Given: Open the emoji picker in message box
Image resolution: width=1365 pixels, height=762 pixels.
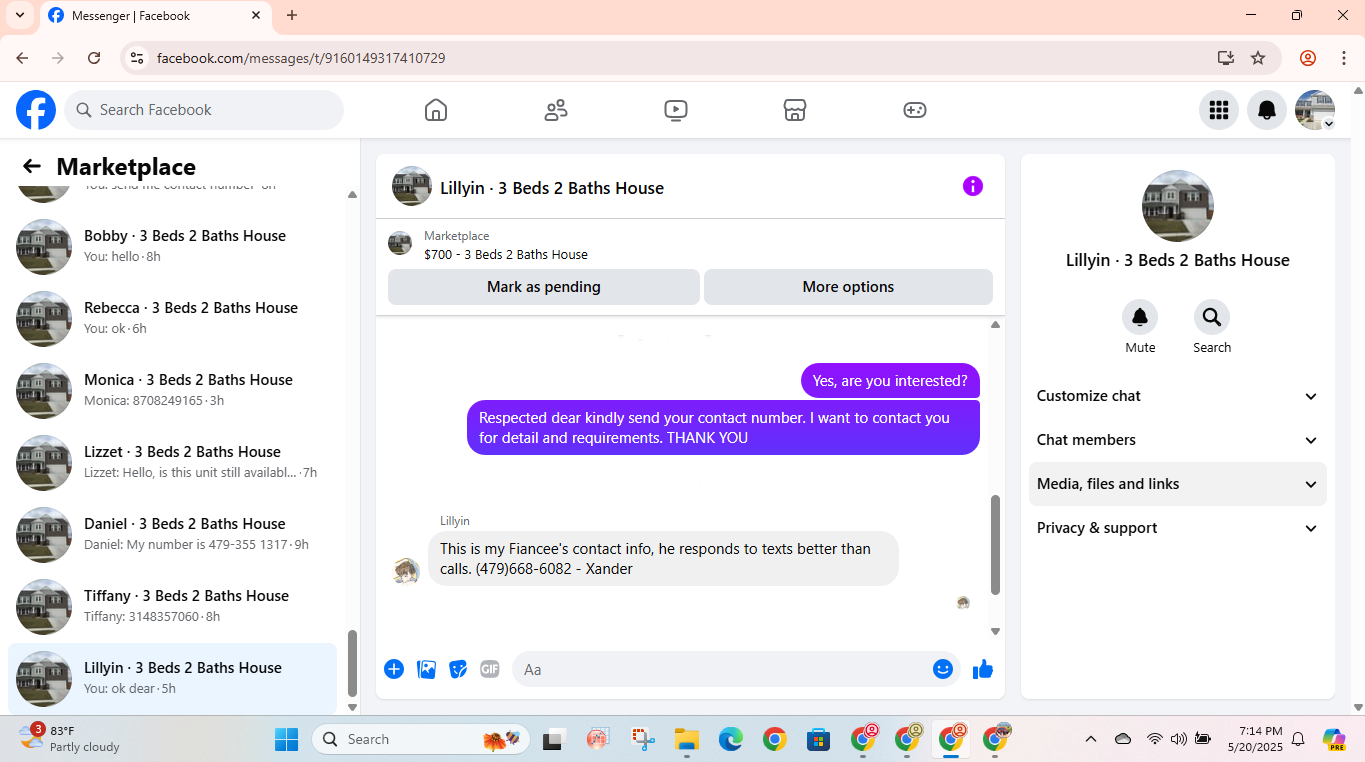Looking at the screenshot, I should (943, 669).
